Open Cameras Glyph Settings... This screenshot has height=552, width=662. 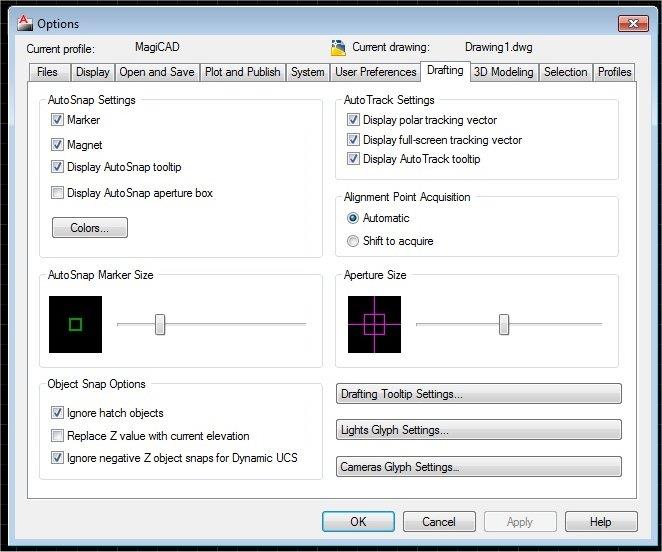(x=479, y=467)
